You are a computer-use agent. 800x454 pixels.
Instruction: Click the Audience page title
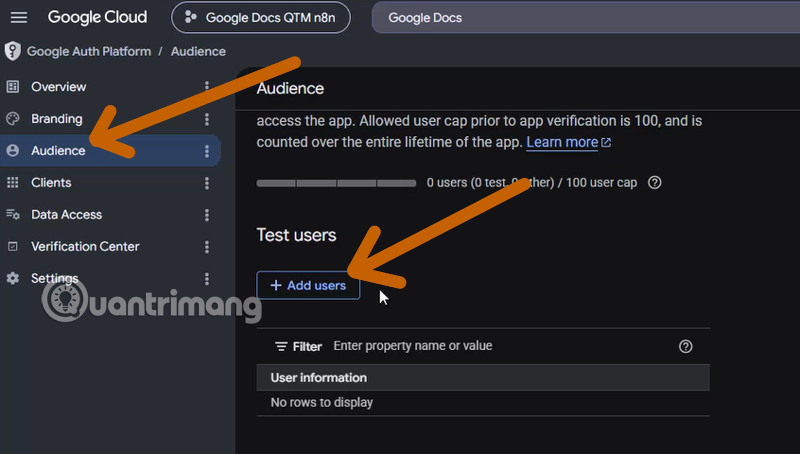click(290, 88)
